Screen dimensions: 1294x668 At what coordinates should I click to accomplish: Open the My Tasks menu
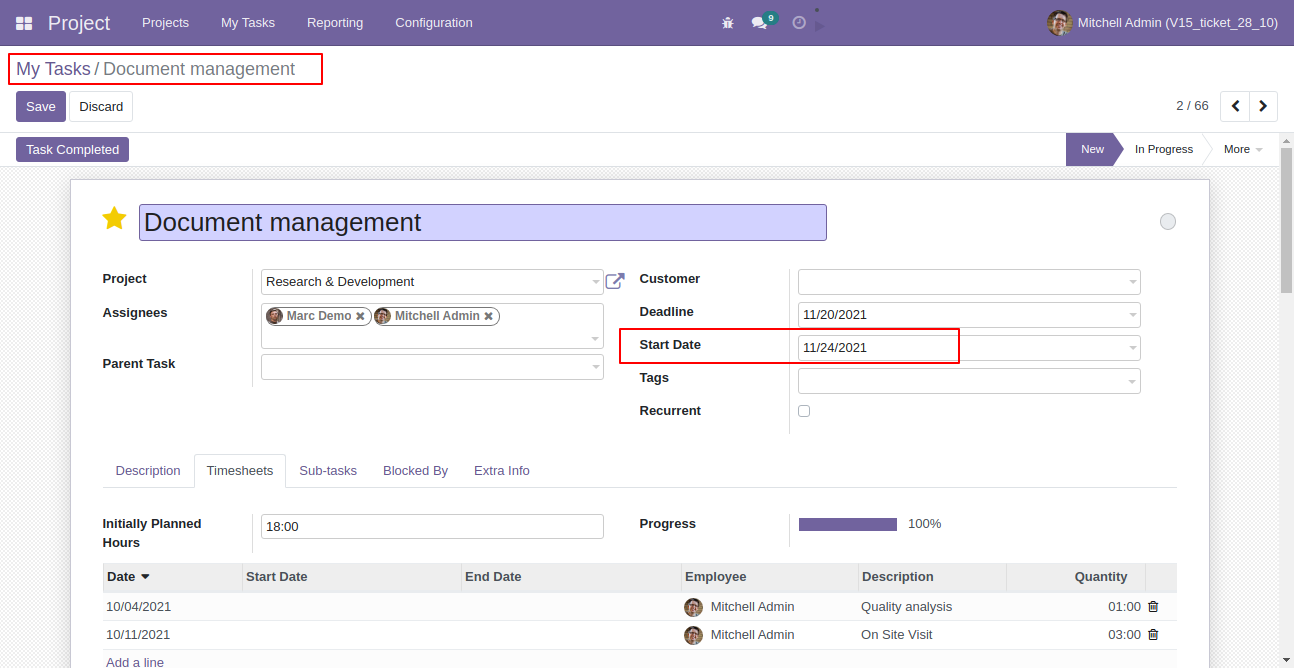[x=248, y=22]
